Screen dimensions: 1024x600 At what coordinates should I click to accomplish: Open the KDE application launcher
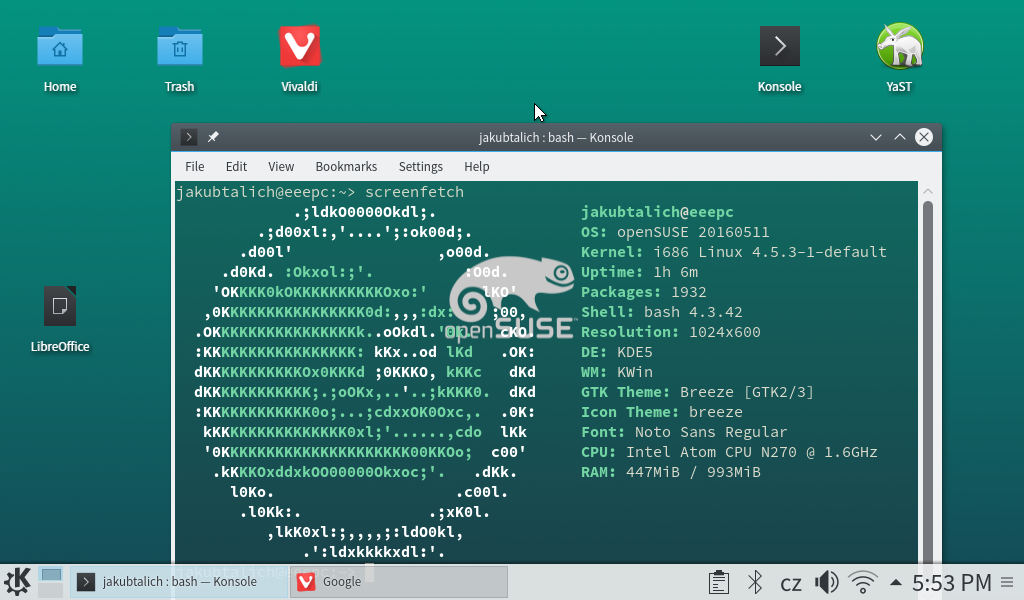point(17,582)
